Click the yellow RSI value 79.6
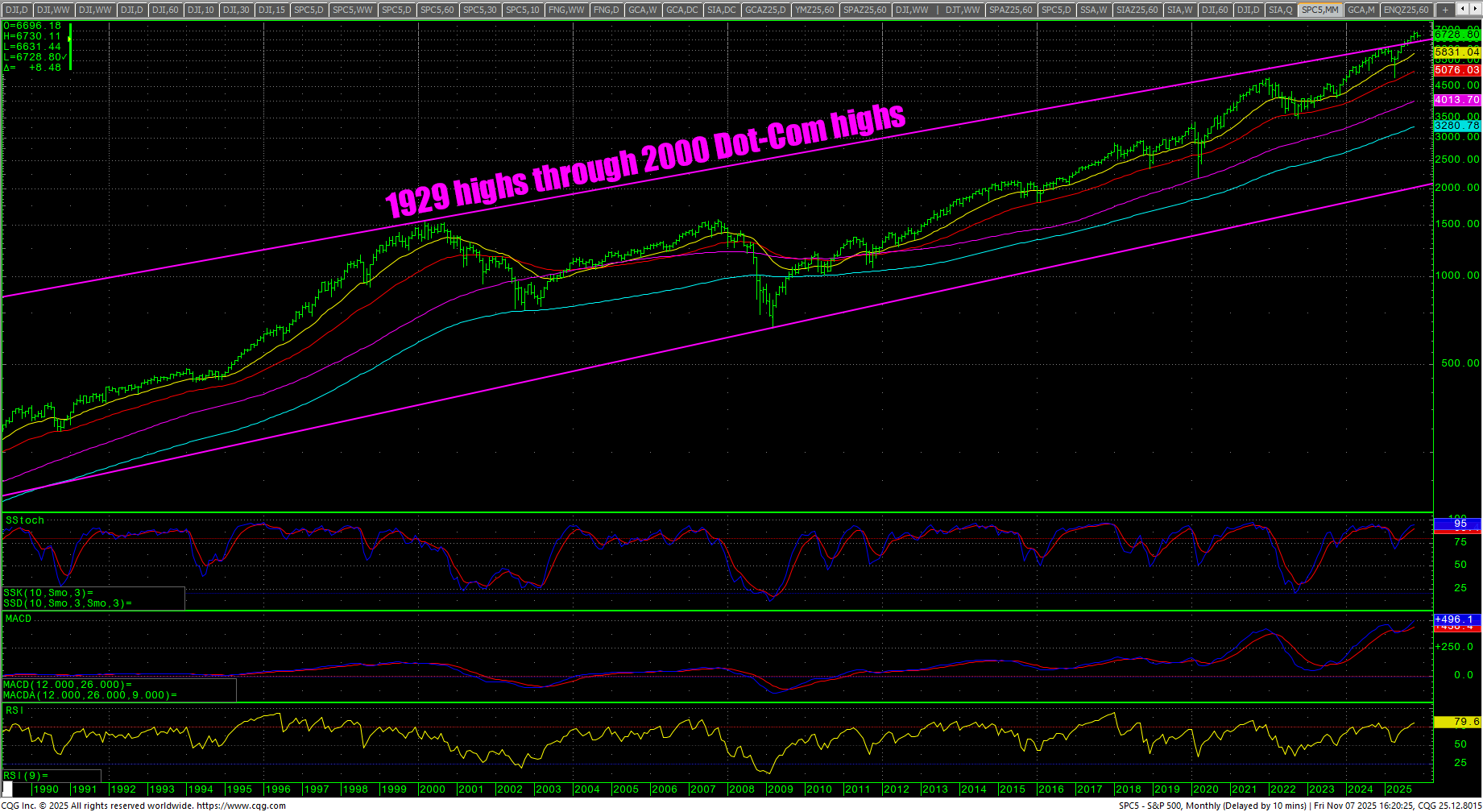The width and height of the screenshot is (1483, 812). [1457, 722]
